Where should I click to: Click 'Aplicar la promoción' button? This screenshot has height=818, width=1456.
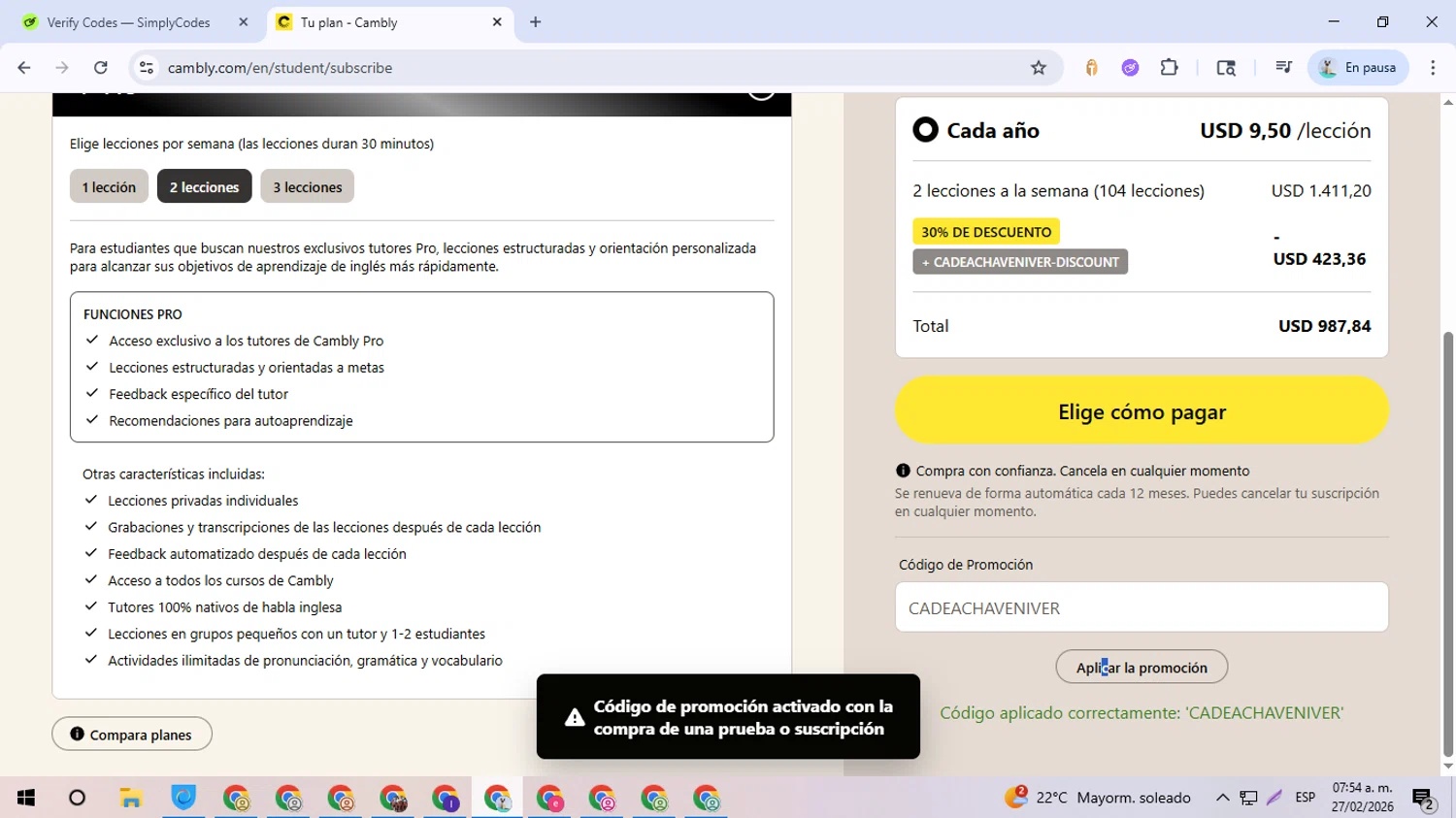[x=1142, y=668]
